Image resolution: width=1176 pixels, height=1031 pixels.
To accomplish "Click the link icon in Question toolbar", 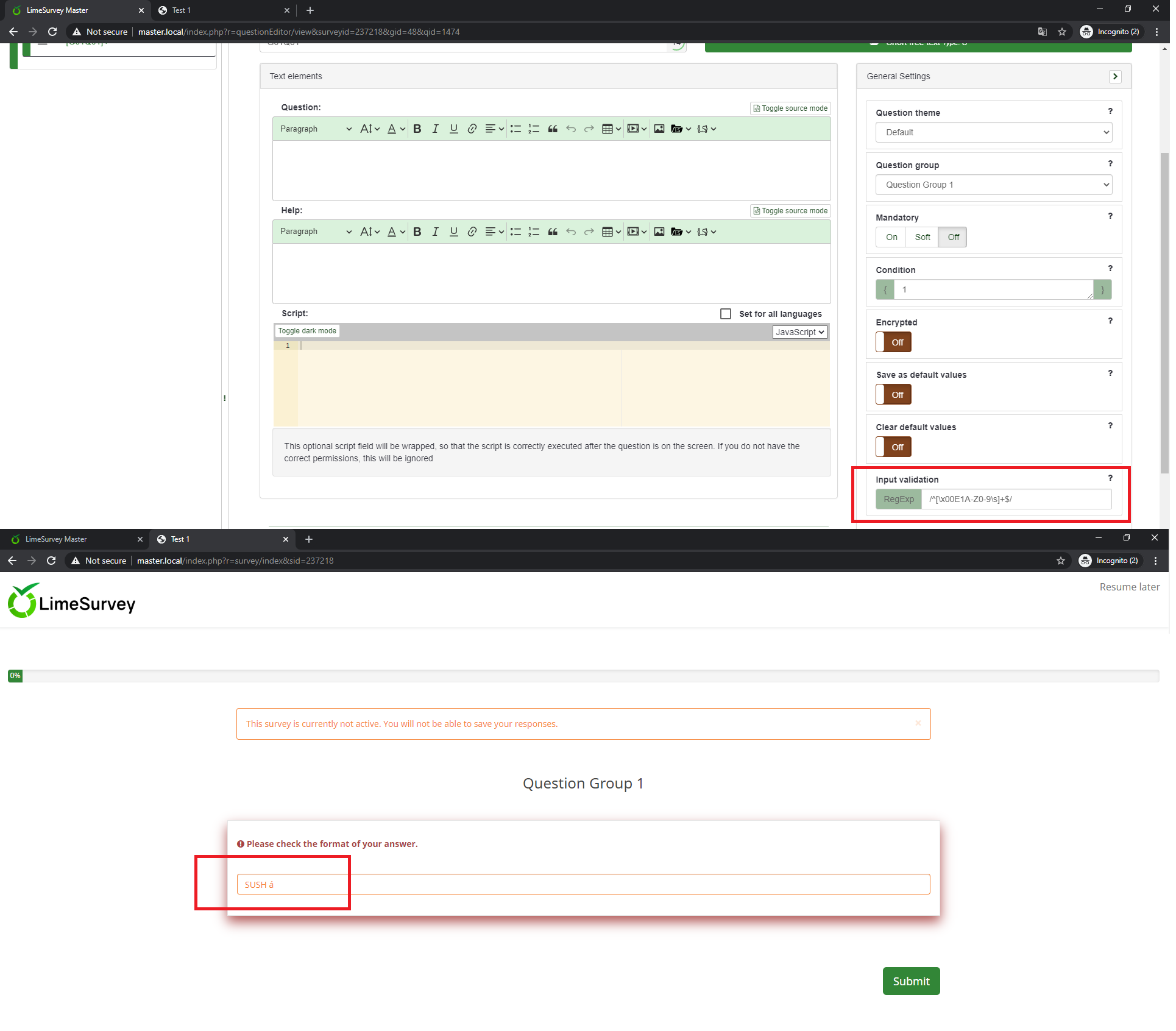I will tap(472, 129).
